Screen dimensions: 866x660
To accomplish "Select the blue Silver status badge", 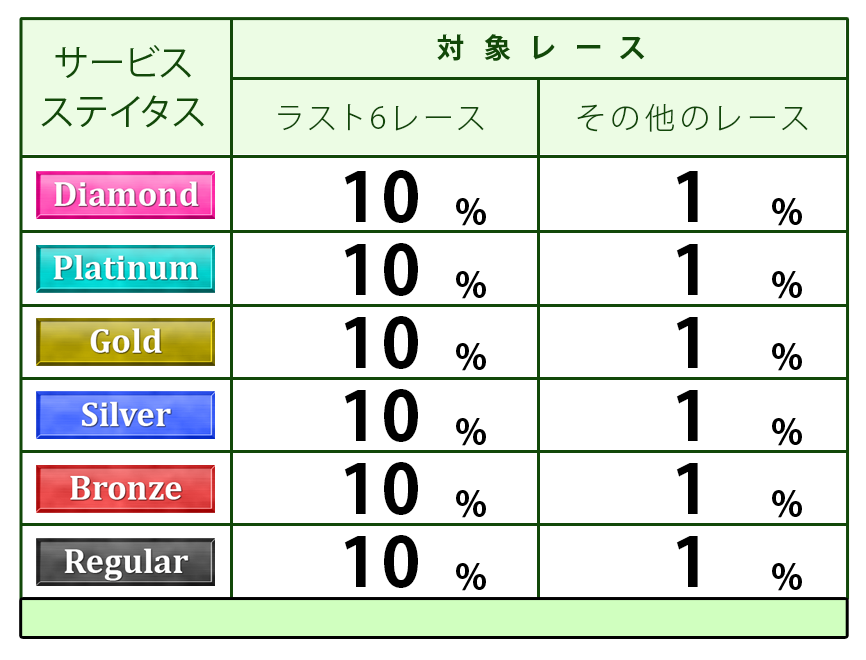I will point(125,415).
